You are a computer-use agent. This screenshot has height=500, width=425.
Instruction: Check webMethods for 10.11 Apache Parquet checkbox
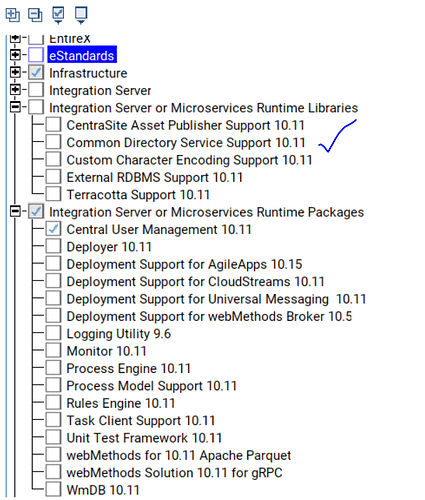pyautogui.click(x=53, y=454)
